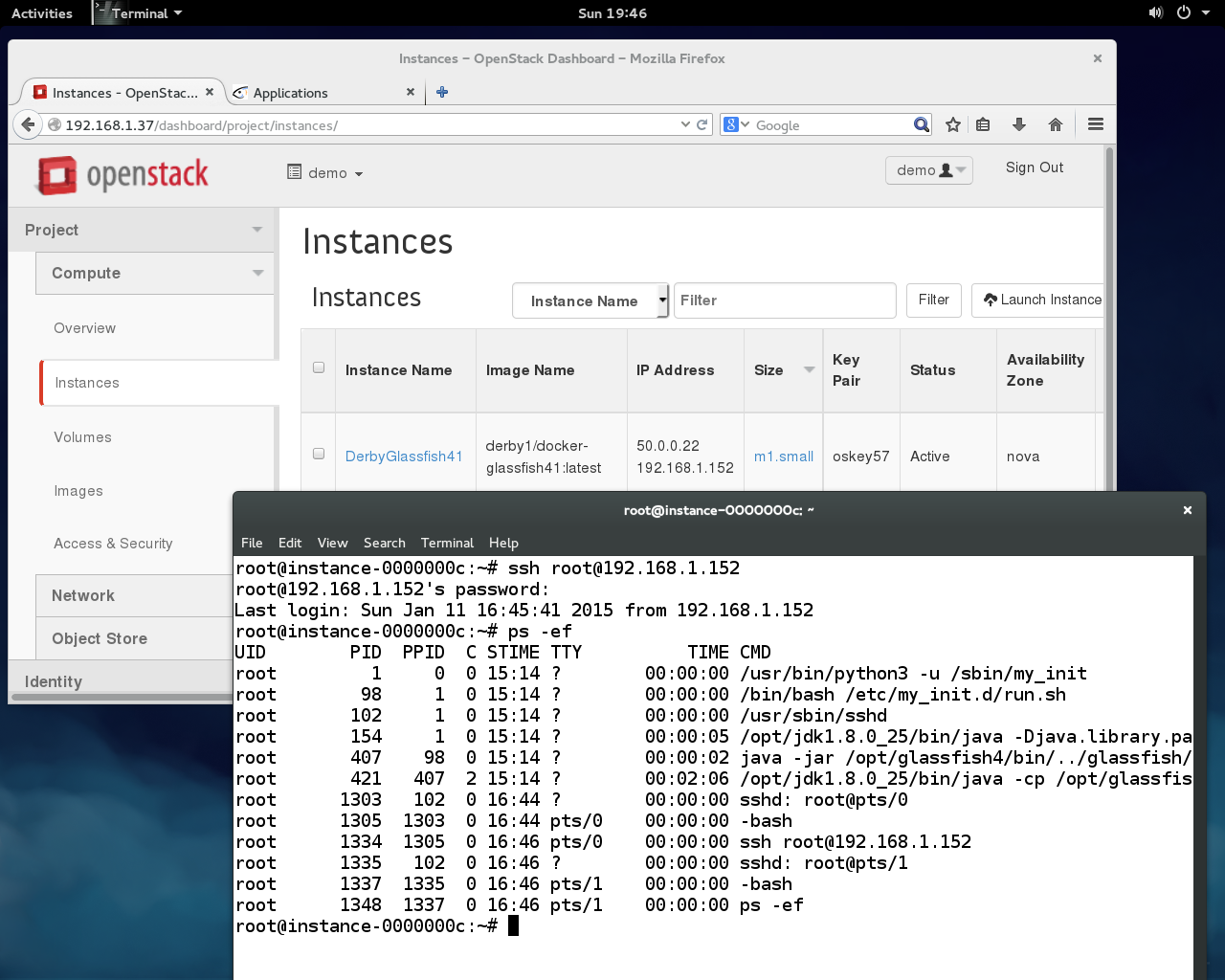Viewport: 1225px width, 980px height.
Task: Open the m1.small flavor link
Action: coord(784,457)
